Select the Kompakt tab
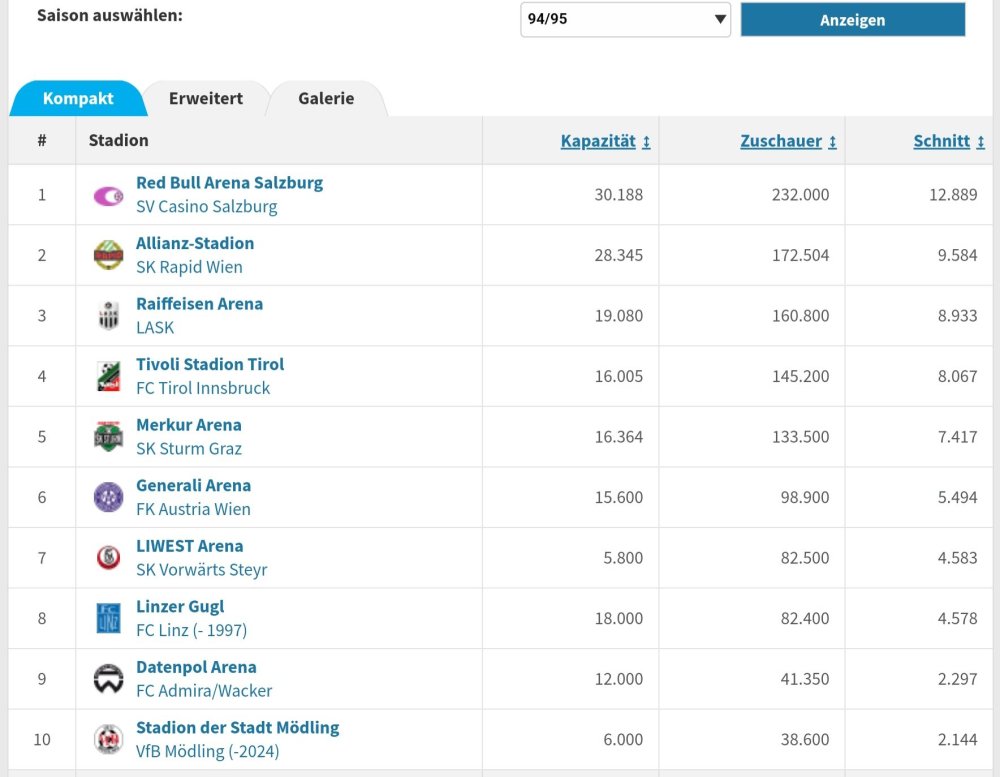 pos(78,99)
